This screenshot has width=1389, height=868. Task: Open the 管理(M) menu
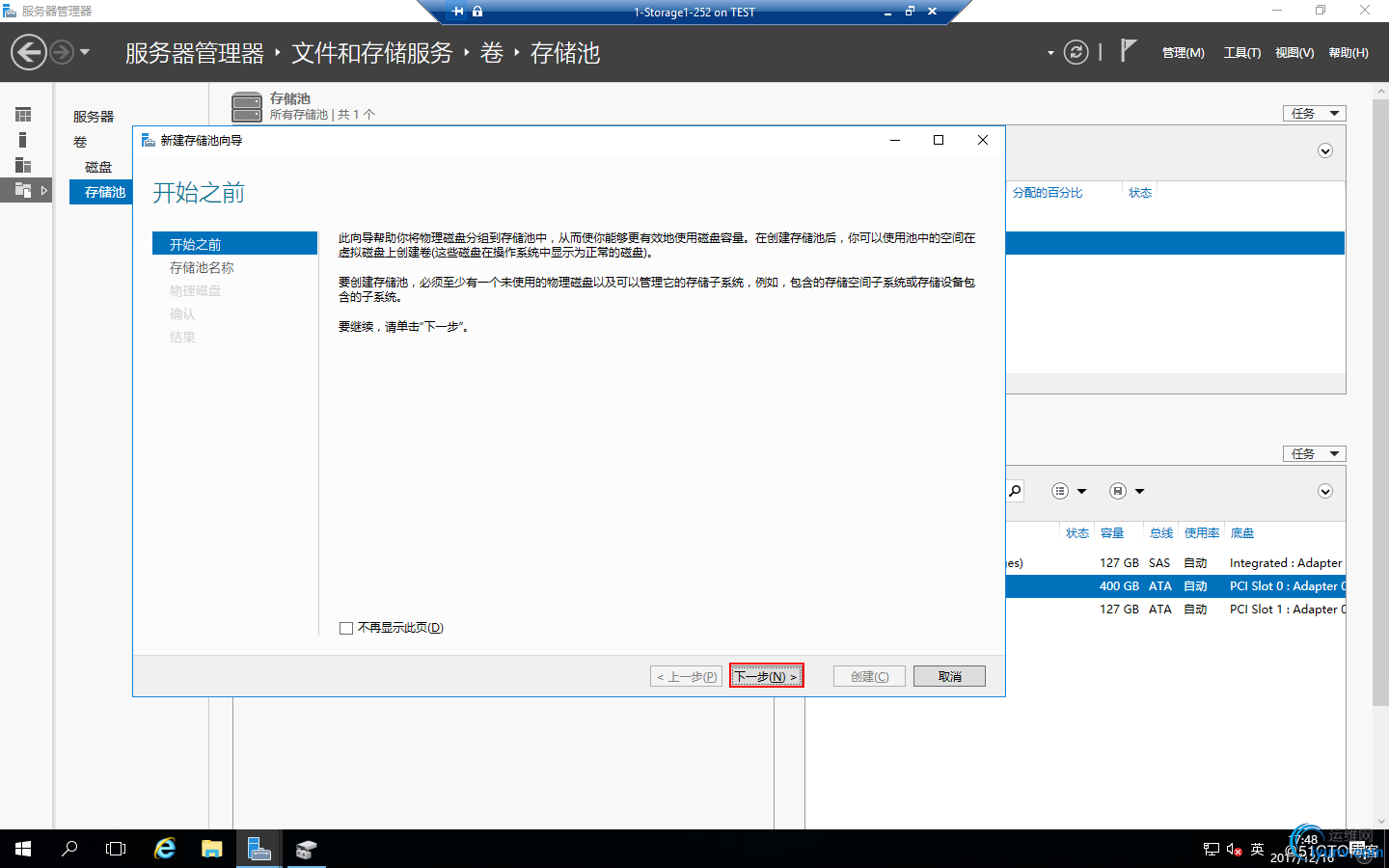1183,53
